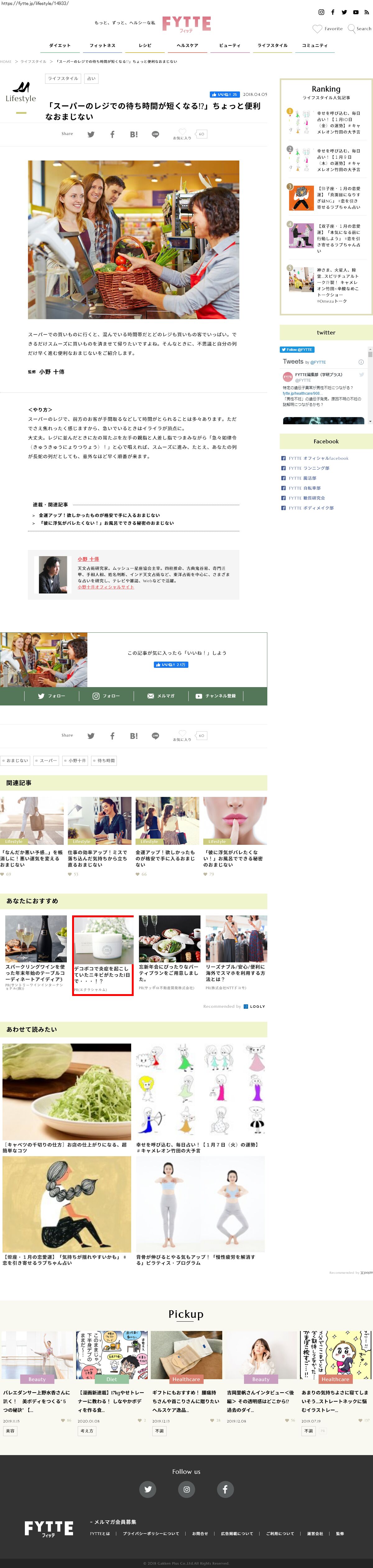Click the Twitter circle icon under Follow us
373x1568 pixels.
(x=148, y=1489)
